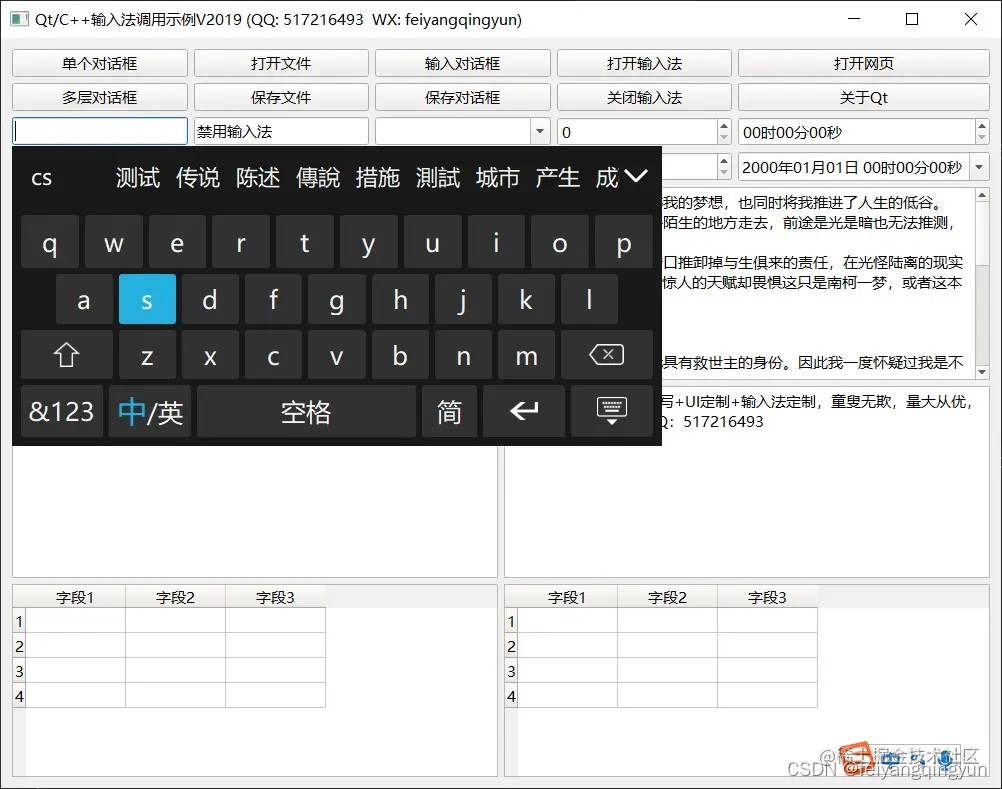1002x789 pixels.
Task: Decrease the 00时00分00秒 time field
Action: (982, 138)
